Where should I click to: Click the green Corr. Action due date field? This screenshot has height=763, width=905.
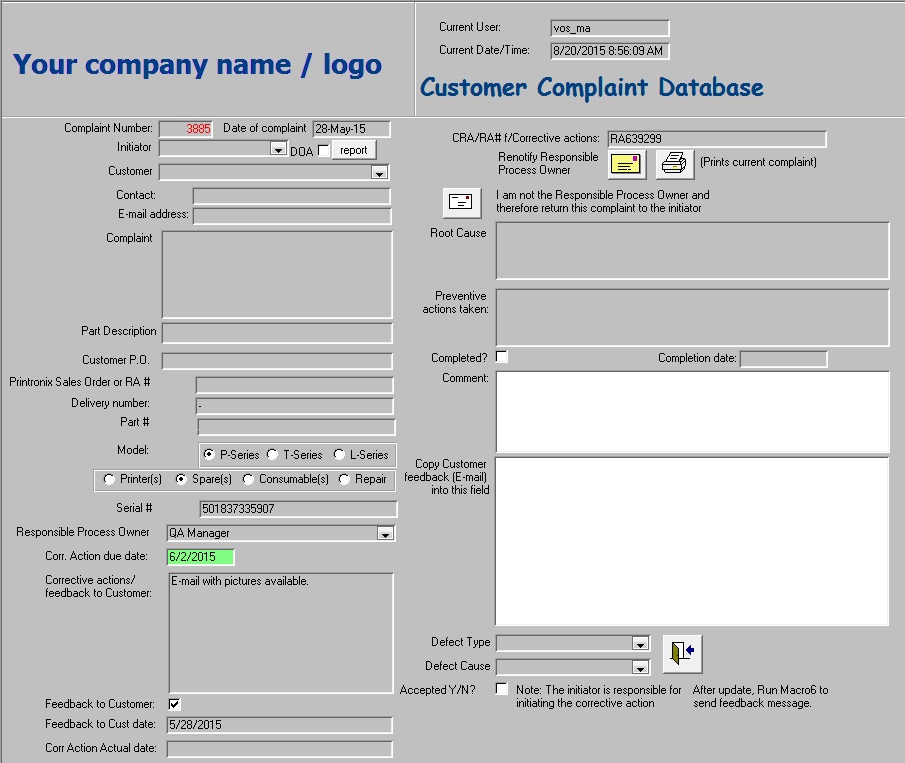point(201,557)
